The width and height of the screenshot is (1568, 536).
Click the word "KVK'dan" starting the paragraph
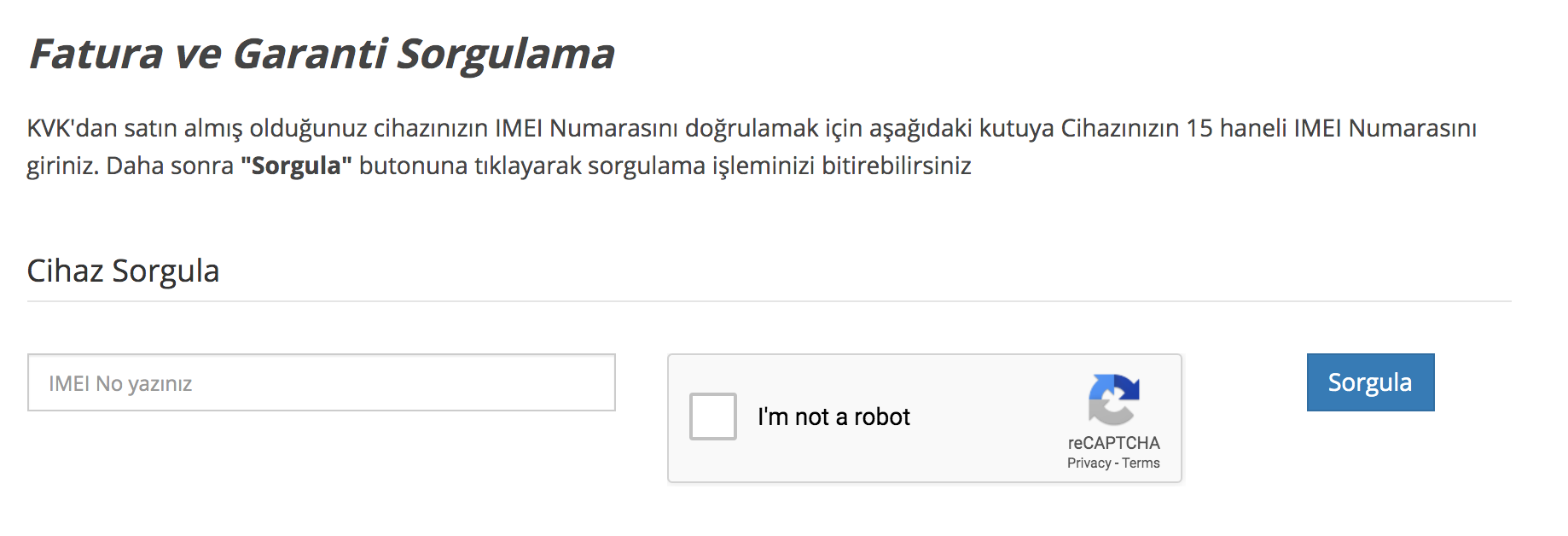(73, 128)
